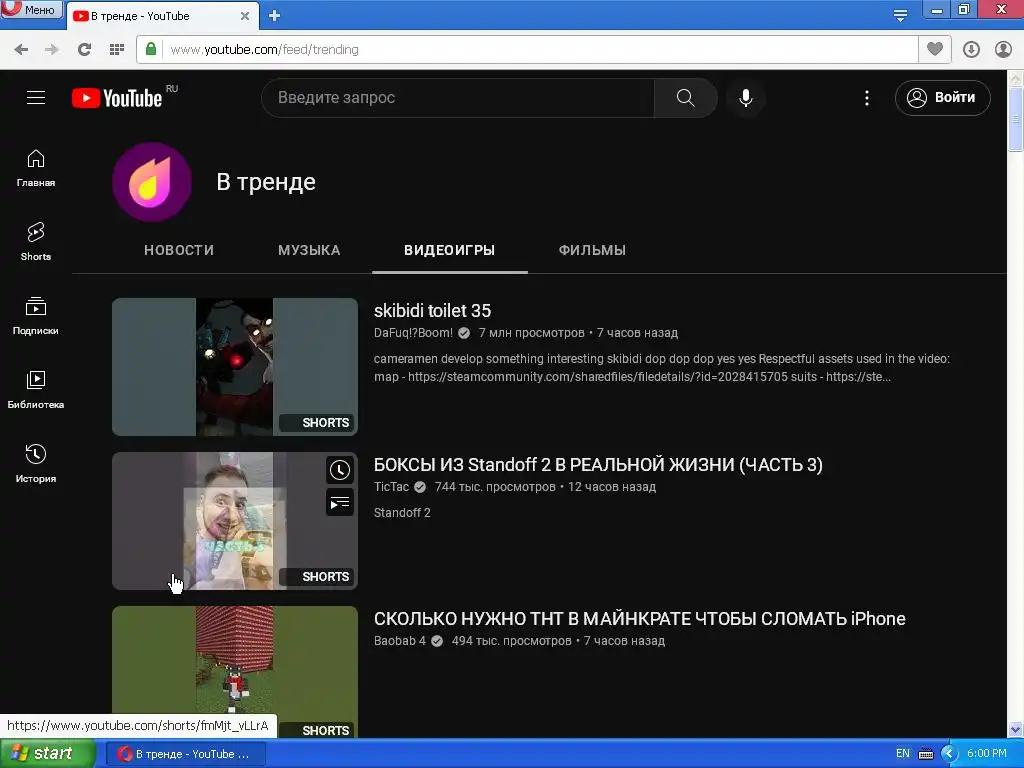Go to Главная in sidebar
The width and height of the screenshot is (1024, 768).
coord(36,168)
